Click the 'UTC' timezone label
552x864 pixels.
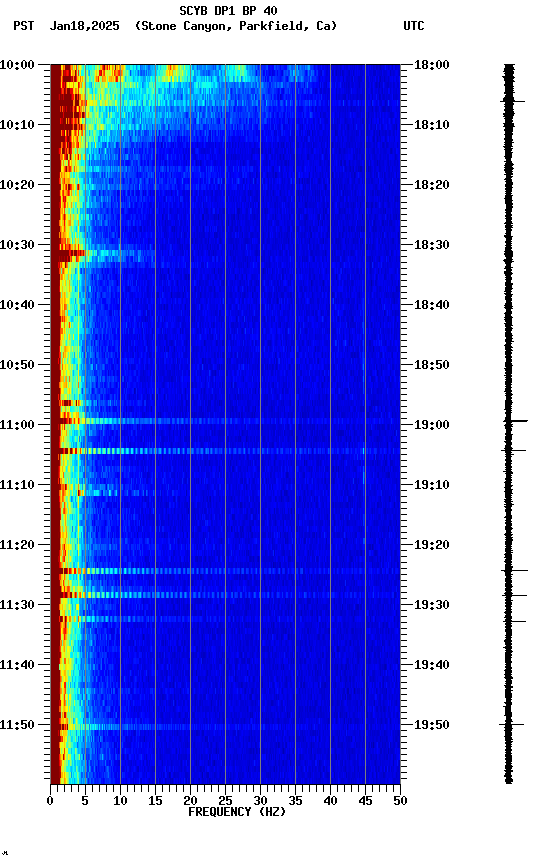click(414, 26)
